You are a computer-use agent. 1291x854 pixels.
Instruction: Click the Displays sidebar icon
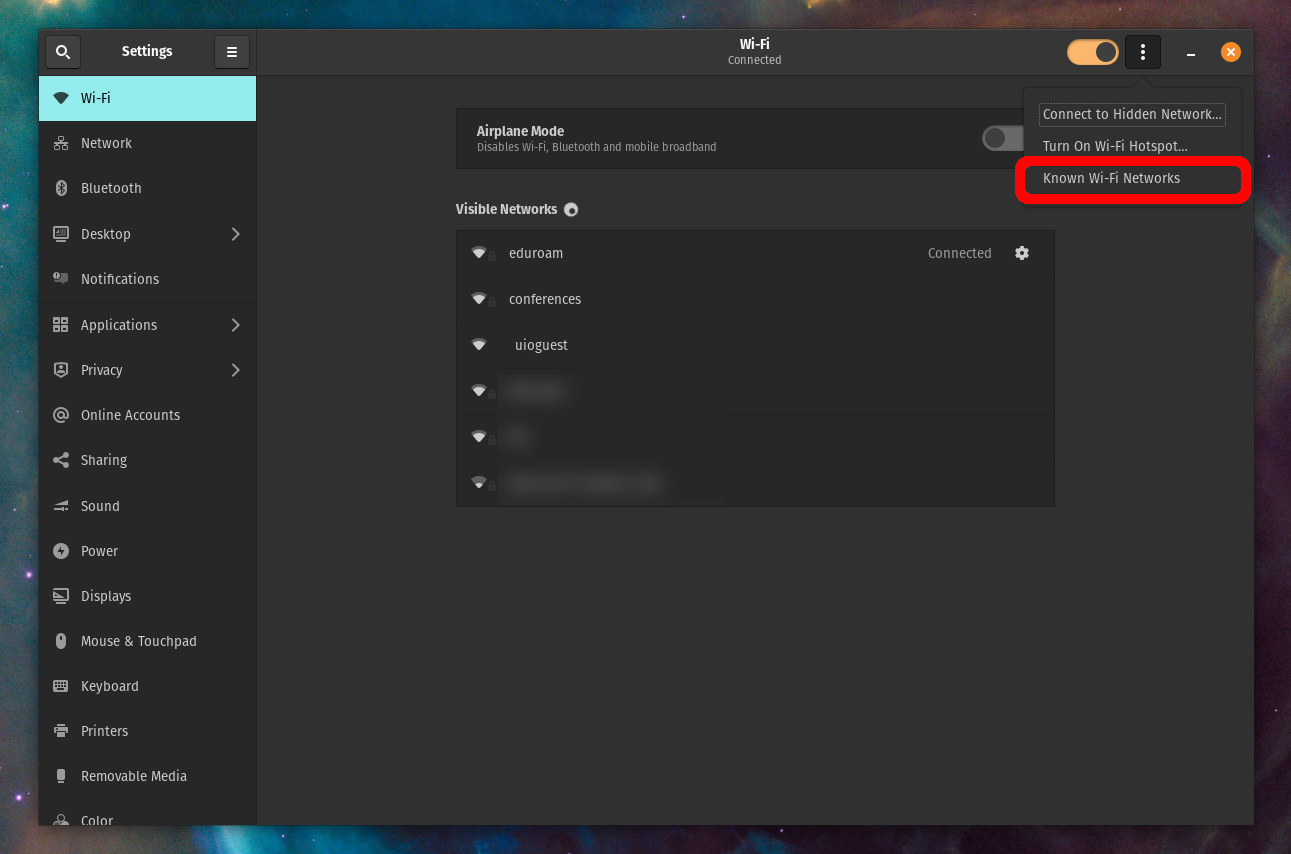click(61, 596)
